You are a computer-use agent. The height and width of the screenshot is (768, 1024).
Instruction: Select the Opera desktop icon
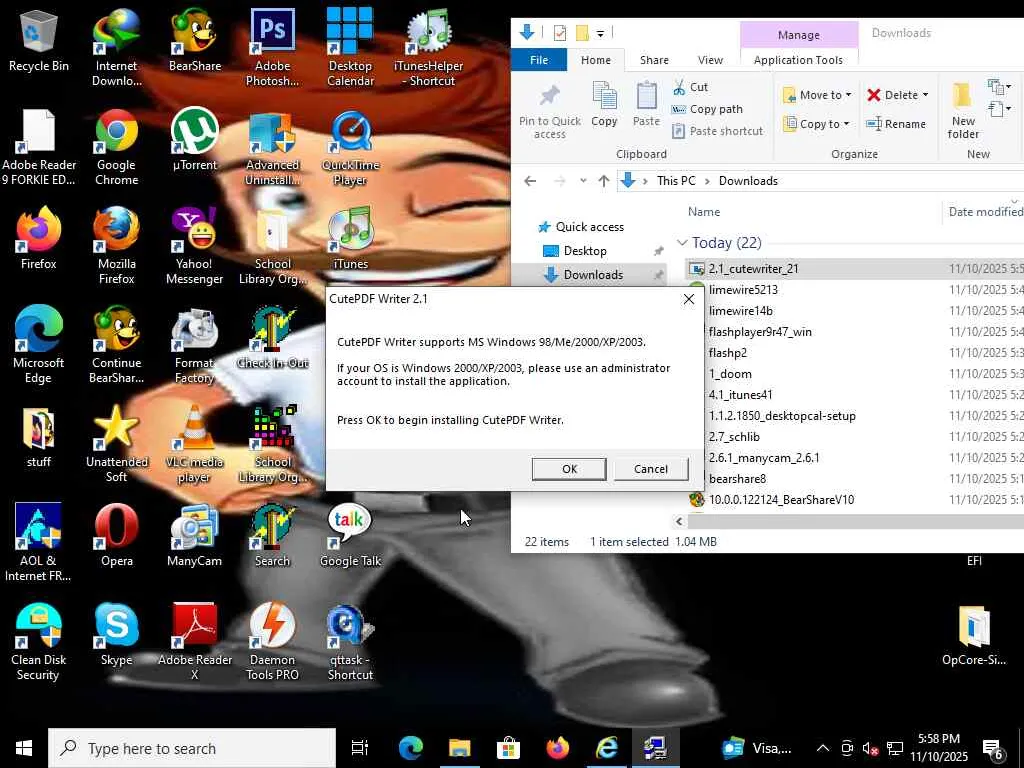pyautogui.click(x=116, y=536)
